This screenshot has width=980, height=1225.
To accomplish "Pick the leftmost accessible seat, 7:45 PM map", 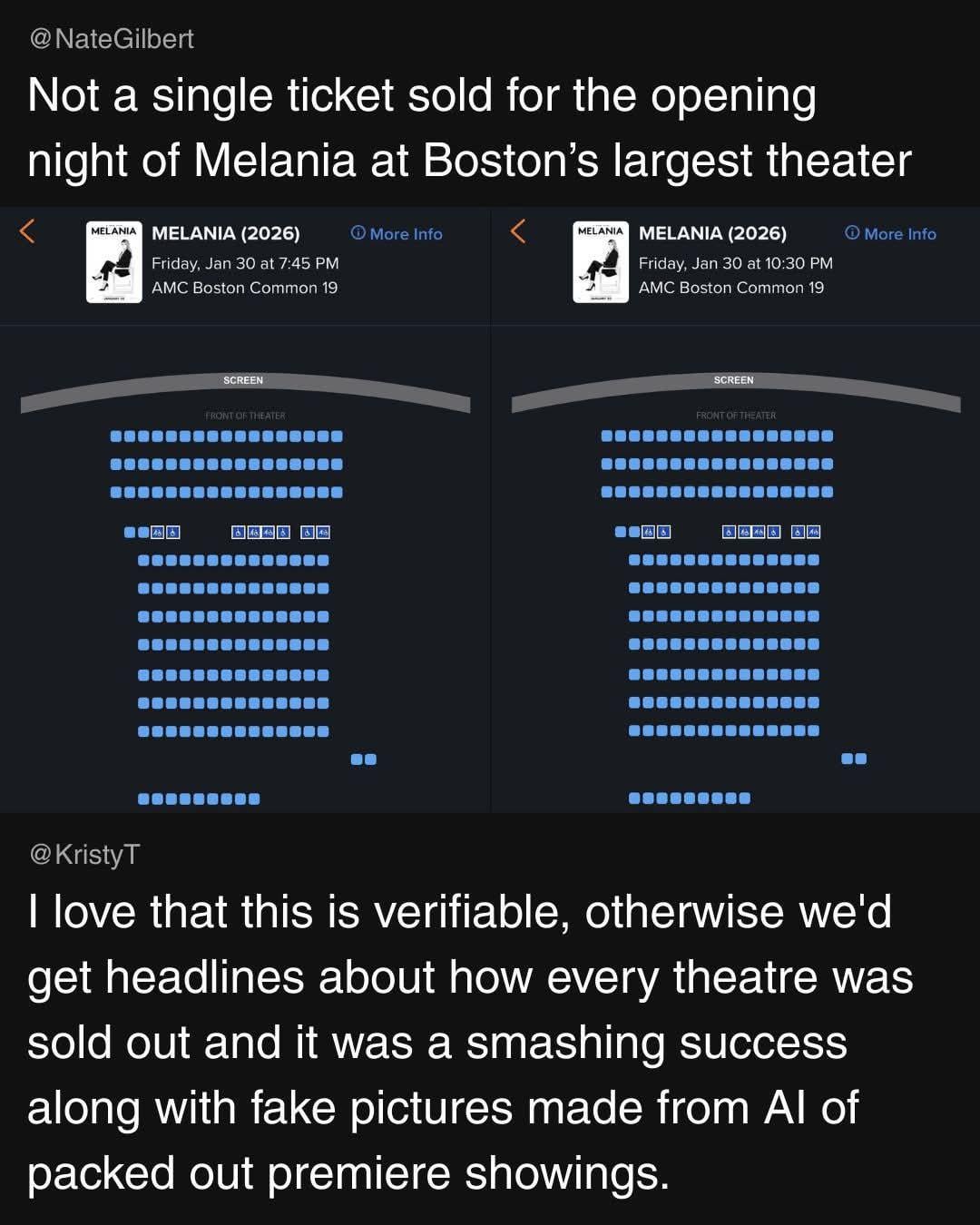I will click(159, 532).
